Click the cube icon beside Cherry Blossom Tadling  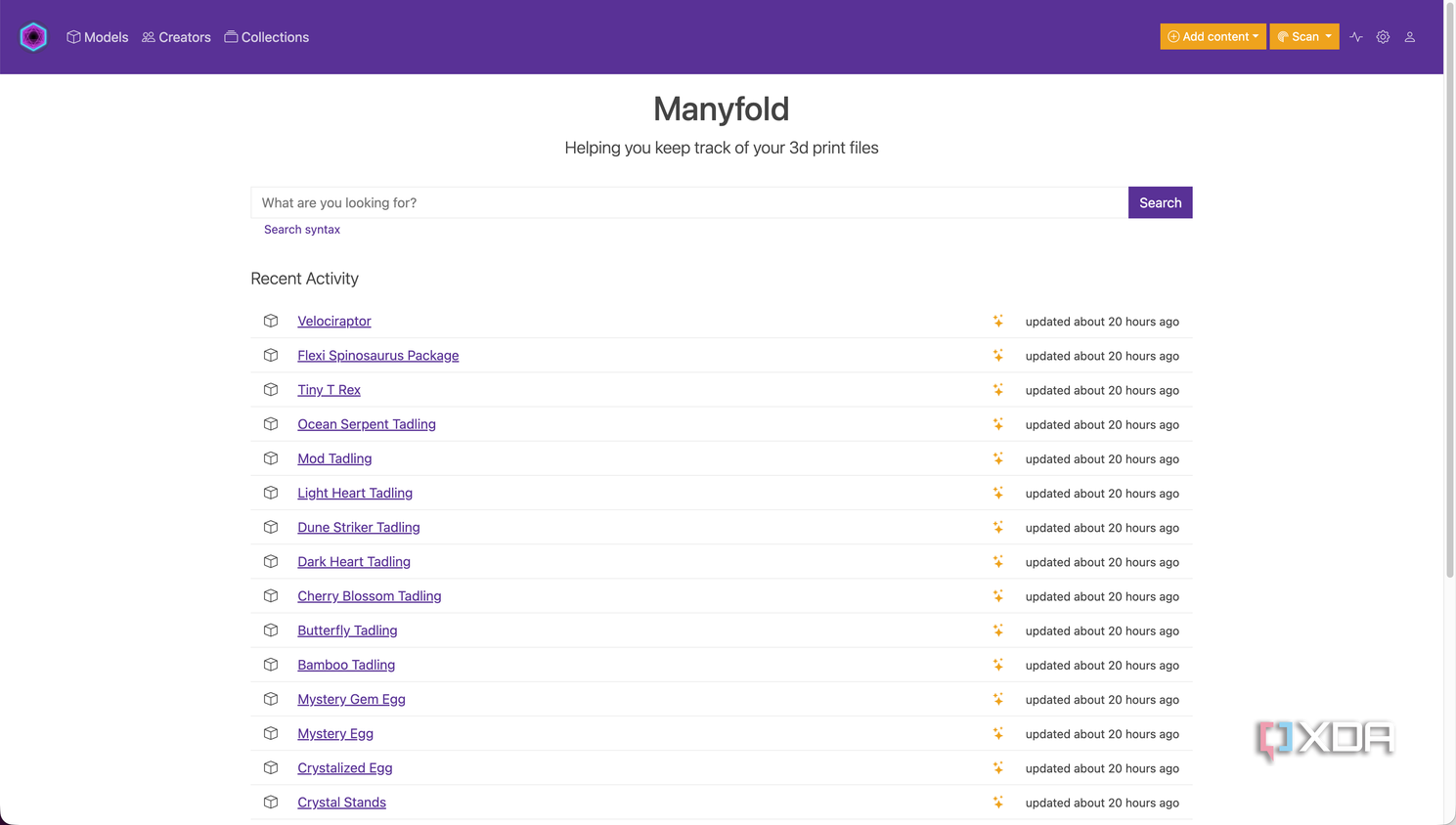click(x=271, y=596)
